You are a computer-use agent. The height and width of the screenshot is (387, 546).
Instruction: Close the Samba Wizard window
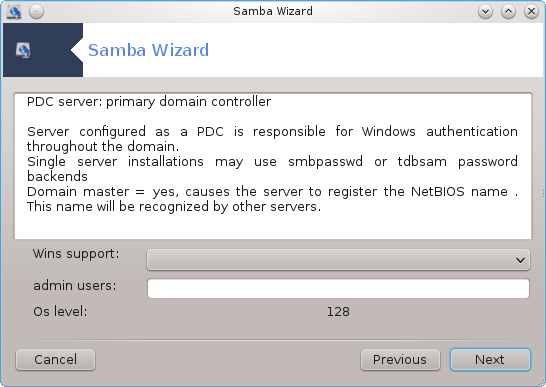[531, 11]
